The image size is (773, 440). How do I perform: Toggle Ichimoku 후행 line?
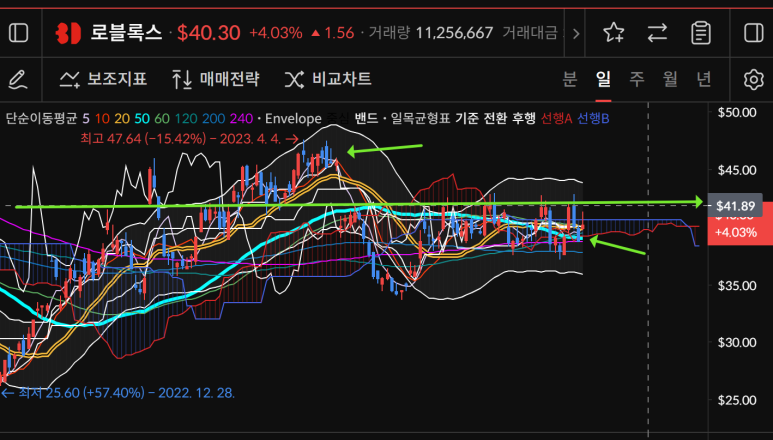pyautogui.click(x=523, y=118)
